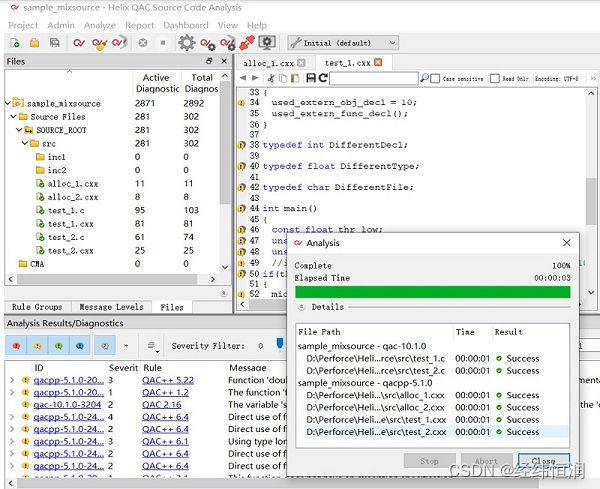600x489 pixels.
Task: Open the QAC++ 5.22 rule link
Action: point(168,380)
